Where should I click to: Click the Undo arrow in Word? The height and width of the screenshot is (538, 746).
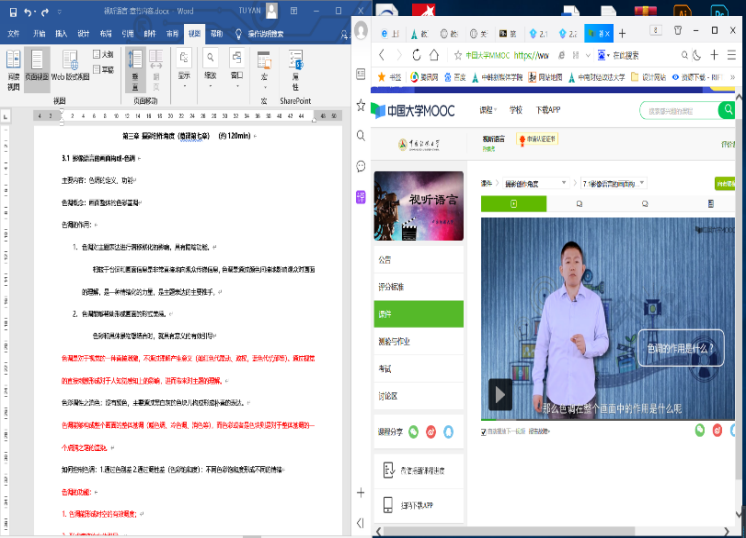pos(27,12)
